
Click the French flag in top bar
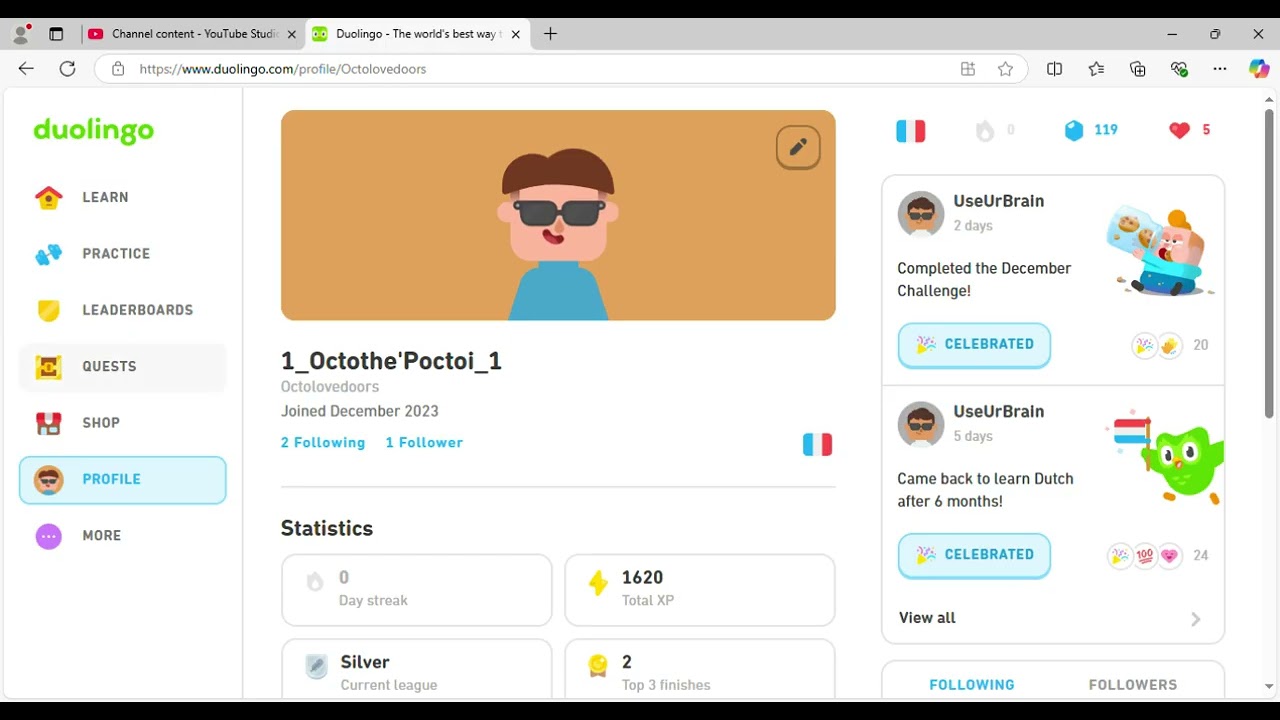point(910,131)
